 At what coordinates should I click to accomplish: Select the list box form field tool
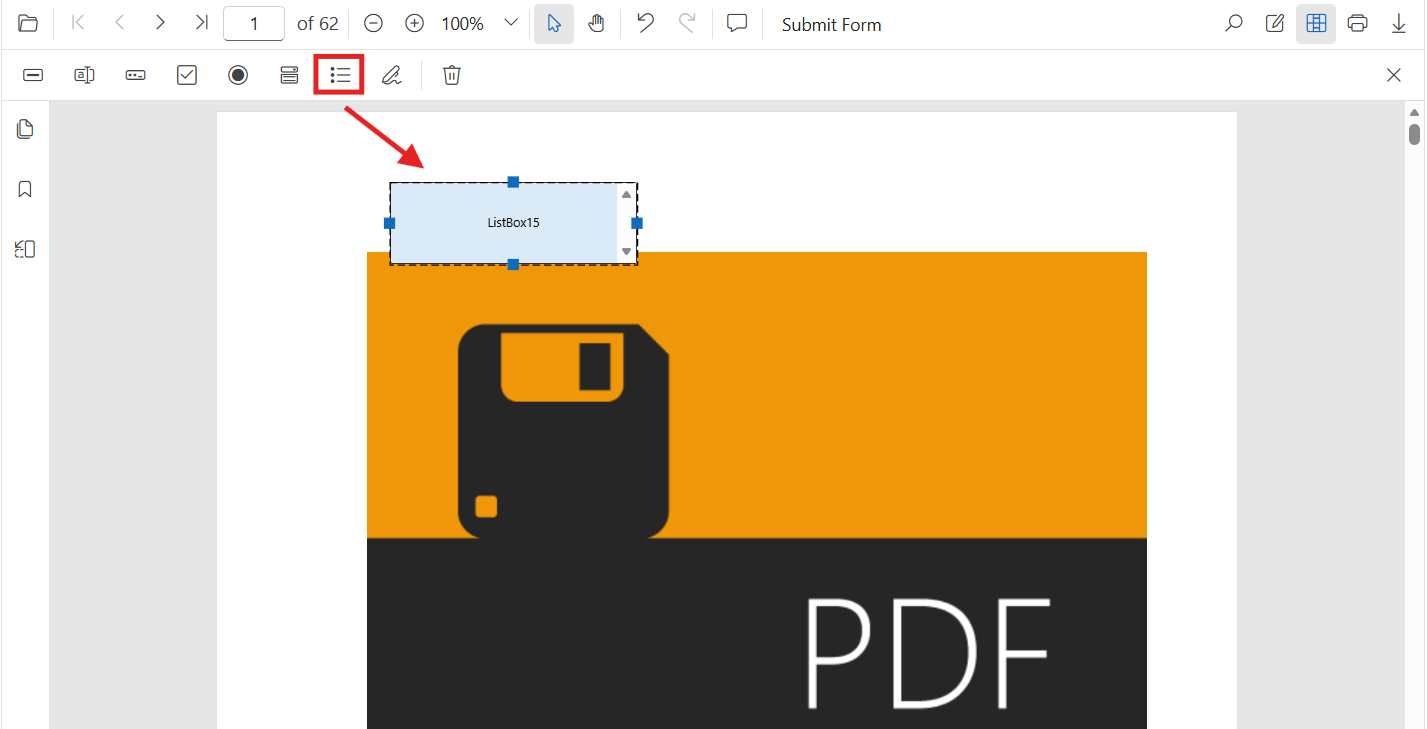pyautogui.click(x=340, y=75)
